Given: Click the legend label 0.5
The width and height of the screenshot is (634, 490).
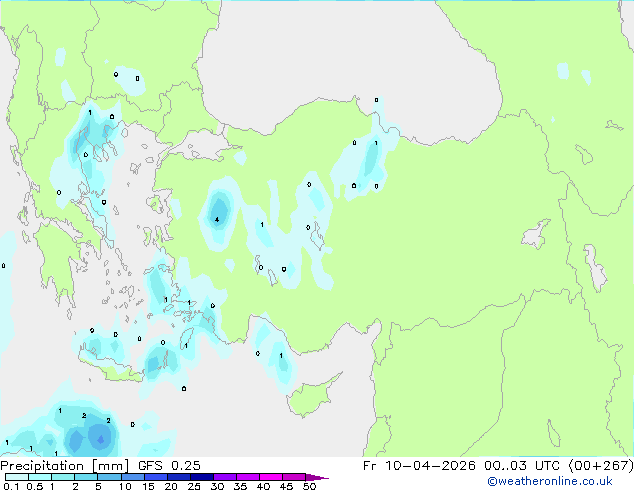Looking at the screenshot, I should pos(35,486).
